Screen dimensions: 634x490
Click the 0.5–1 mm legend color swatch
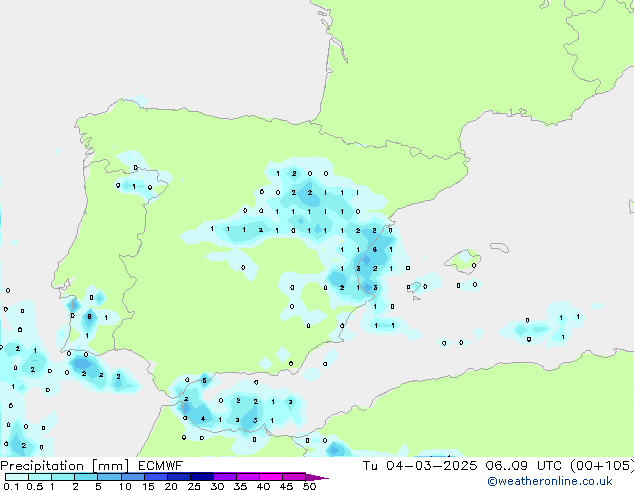[x=40, y=477]
